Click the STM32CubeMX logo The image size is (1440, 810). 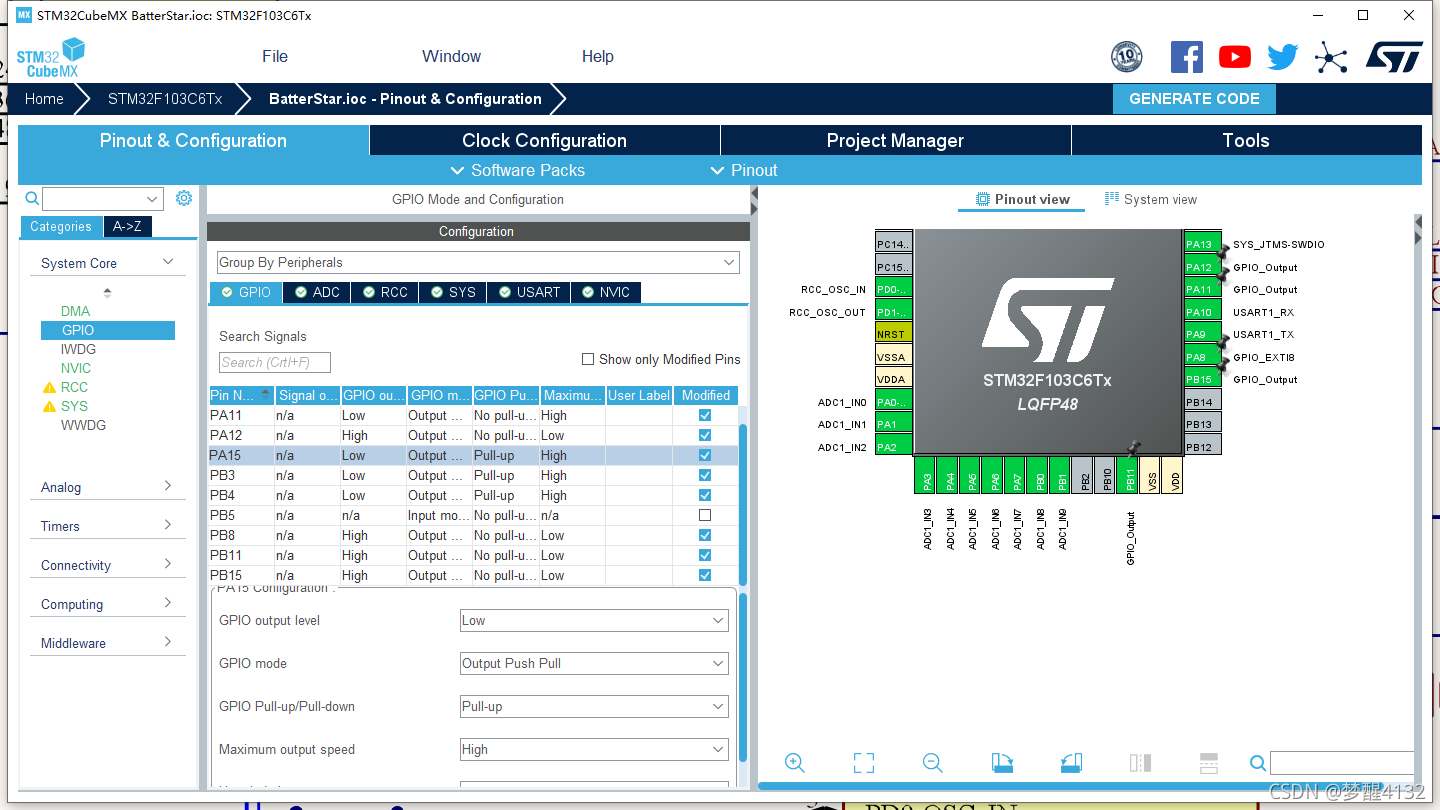[x=51, y=58]
